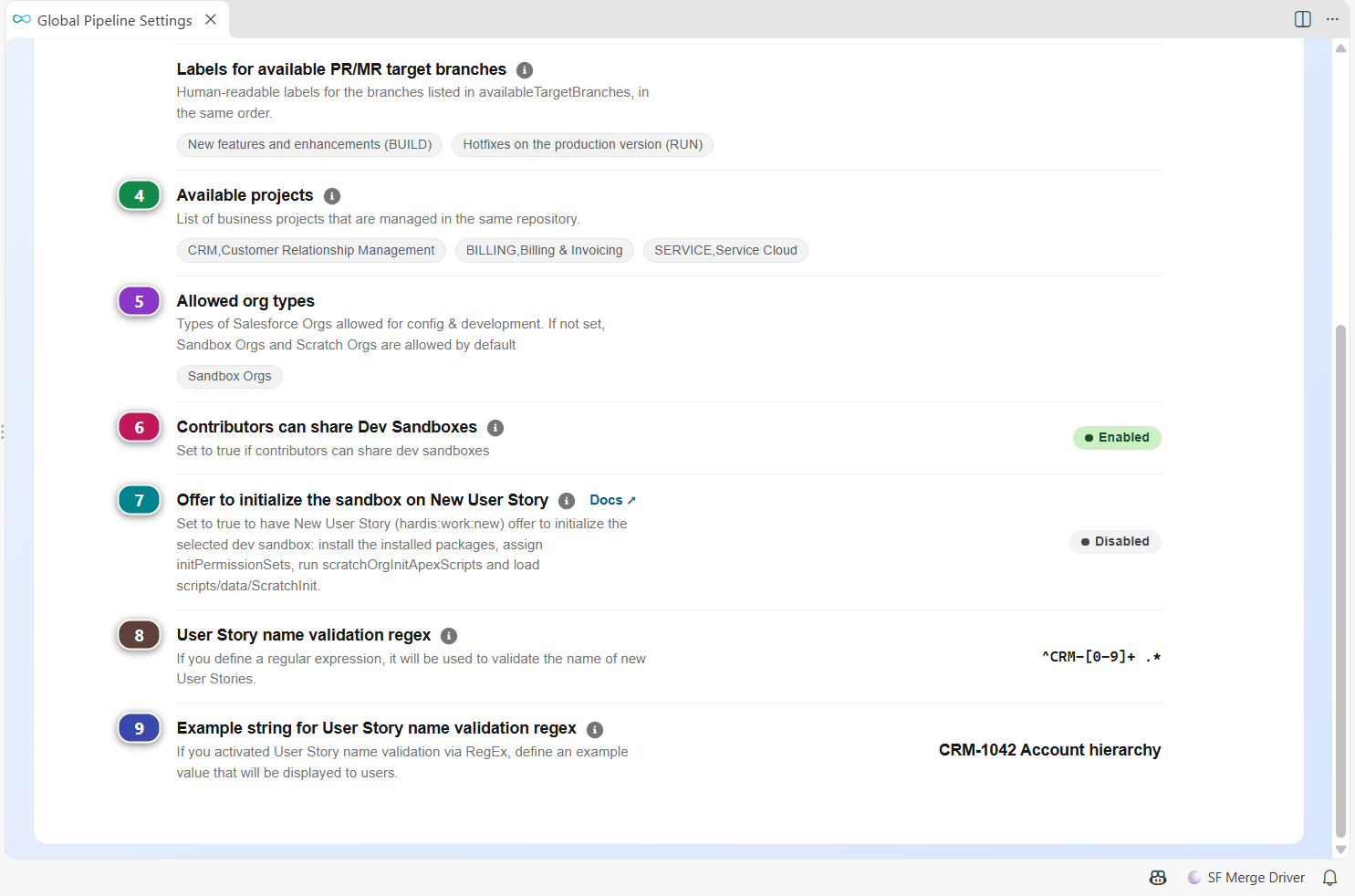The height and width of the screenshot is (896, 1355).
Task: Click info icon beside Example string for User Story
Action: tap(595, 729)
